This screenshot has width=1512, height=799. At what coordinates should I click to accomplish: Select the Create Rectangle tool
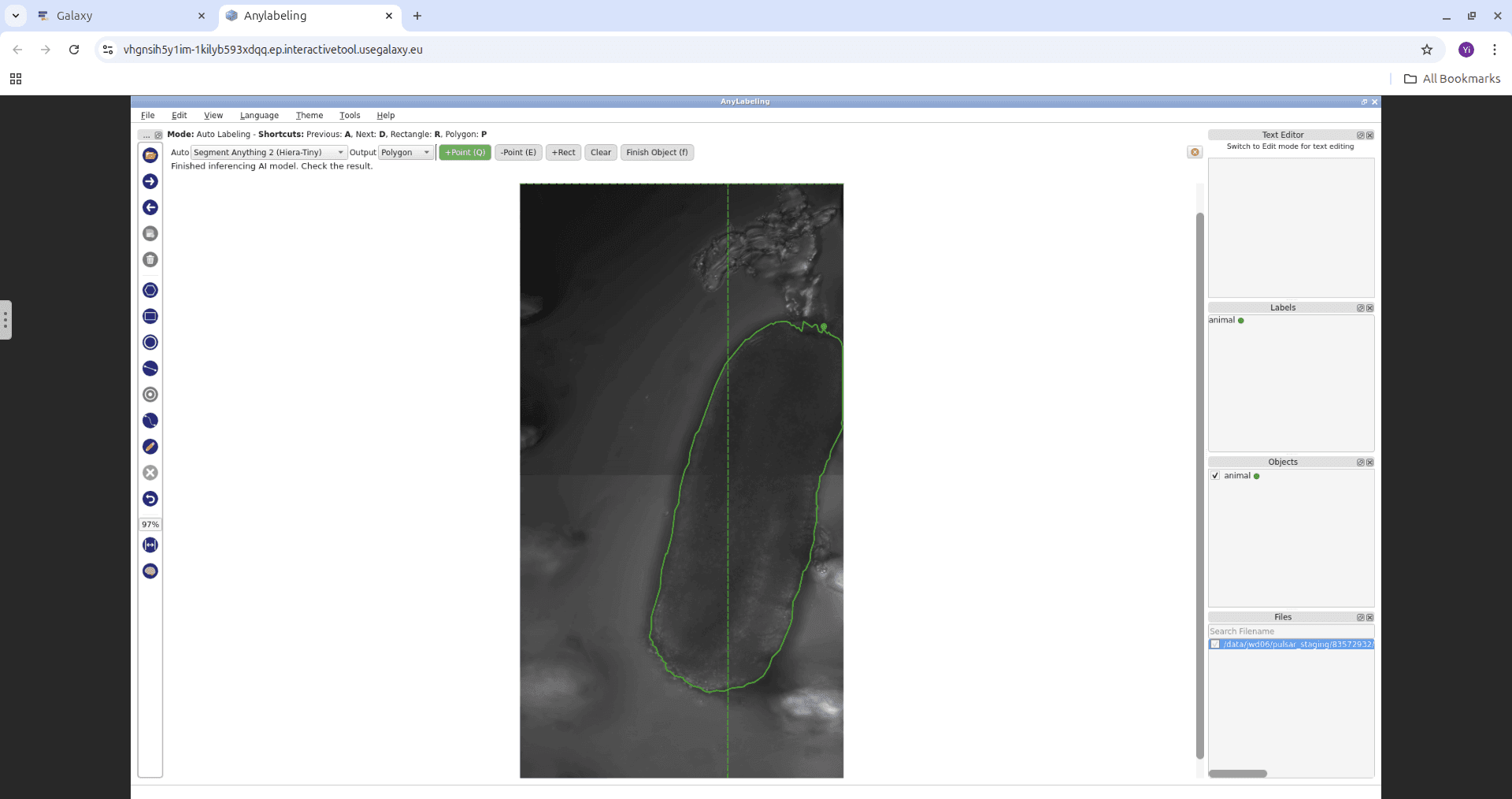(150, 316)
